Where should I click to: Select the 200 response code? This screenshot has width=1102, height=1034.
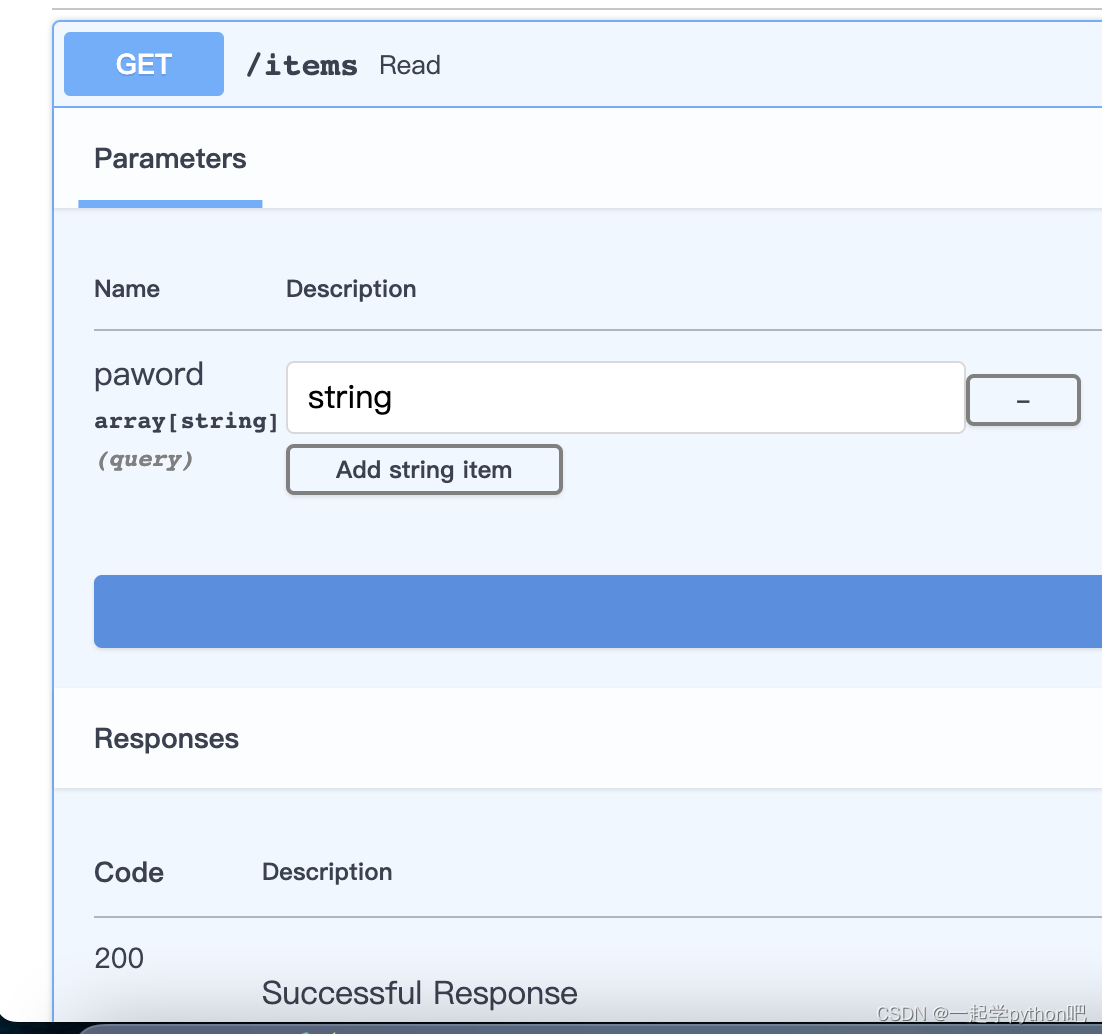[119, 958]
